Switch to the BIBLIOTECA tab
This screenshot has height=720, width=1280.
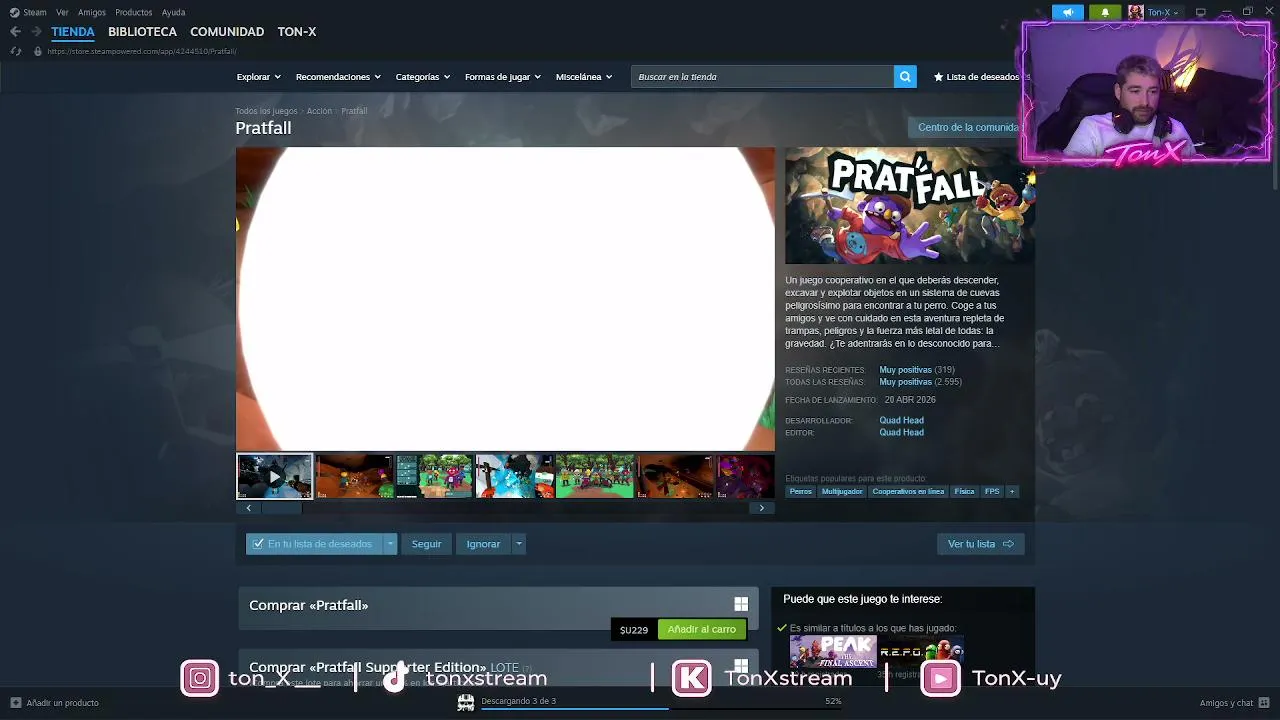pos(142,32)
